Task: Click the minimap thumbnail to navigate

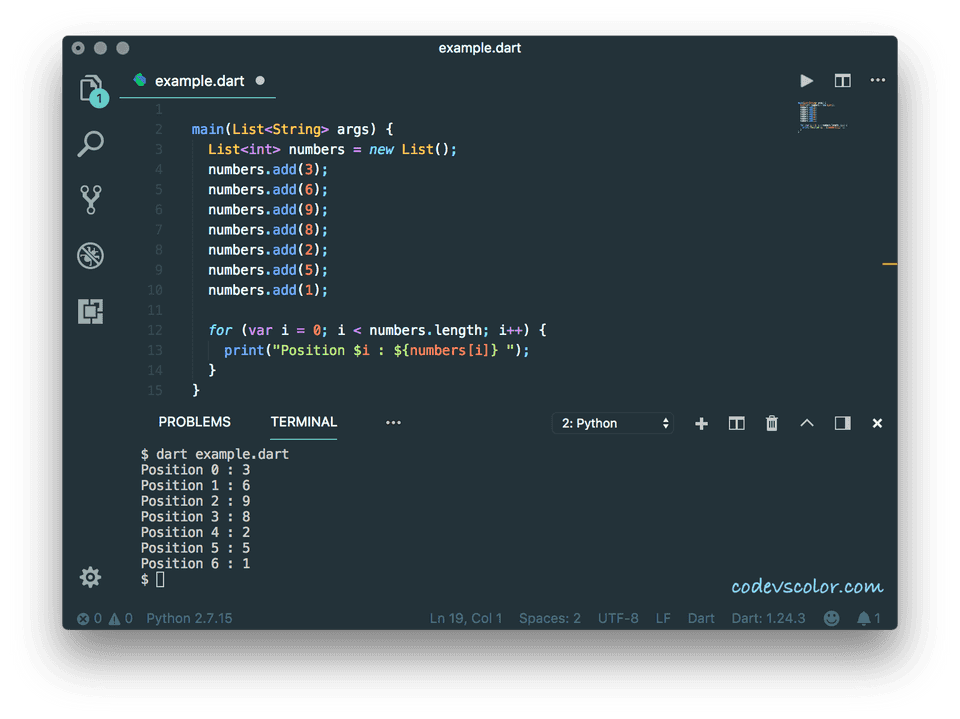Action: coord(820,118)
